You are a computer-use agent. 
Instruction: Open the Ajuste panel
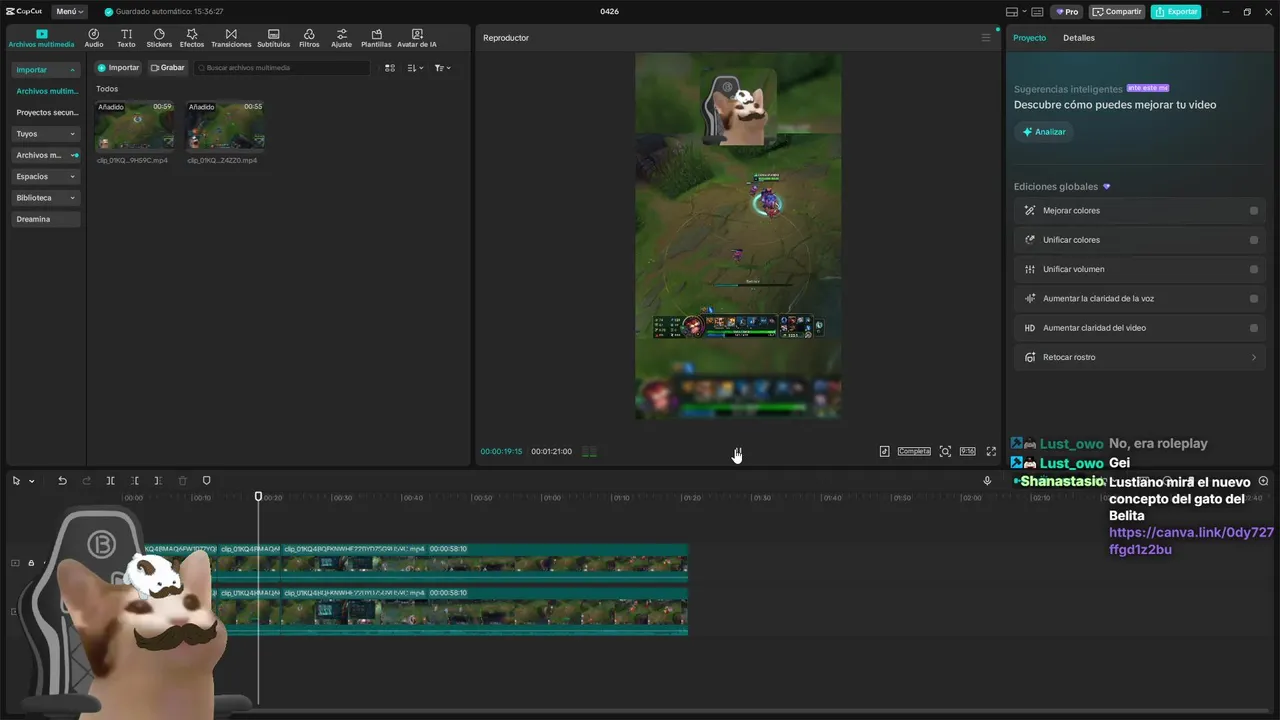342,38
